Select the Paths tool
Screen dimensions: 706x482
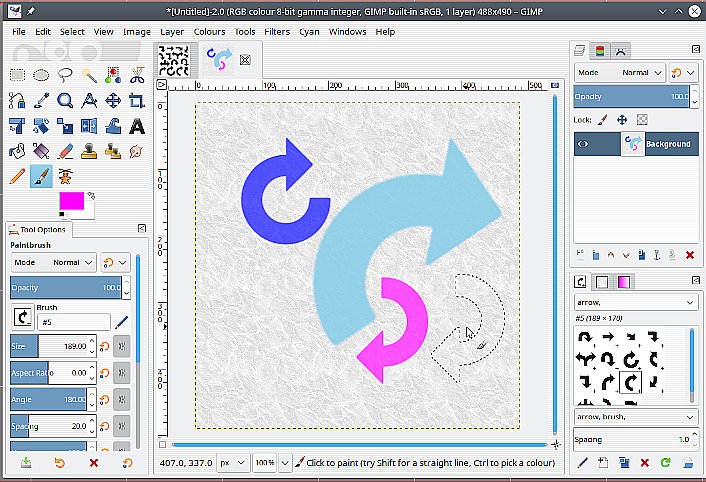17,100
